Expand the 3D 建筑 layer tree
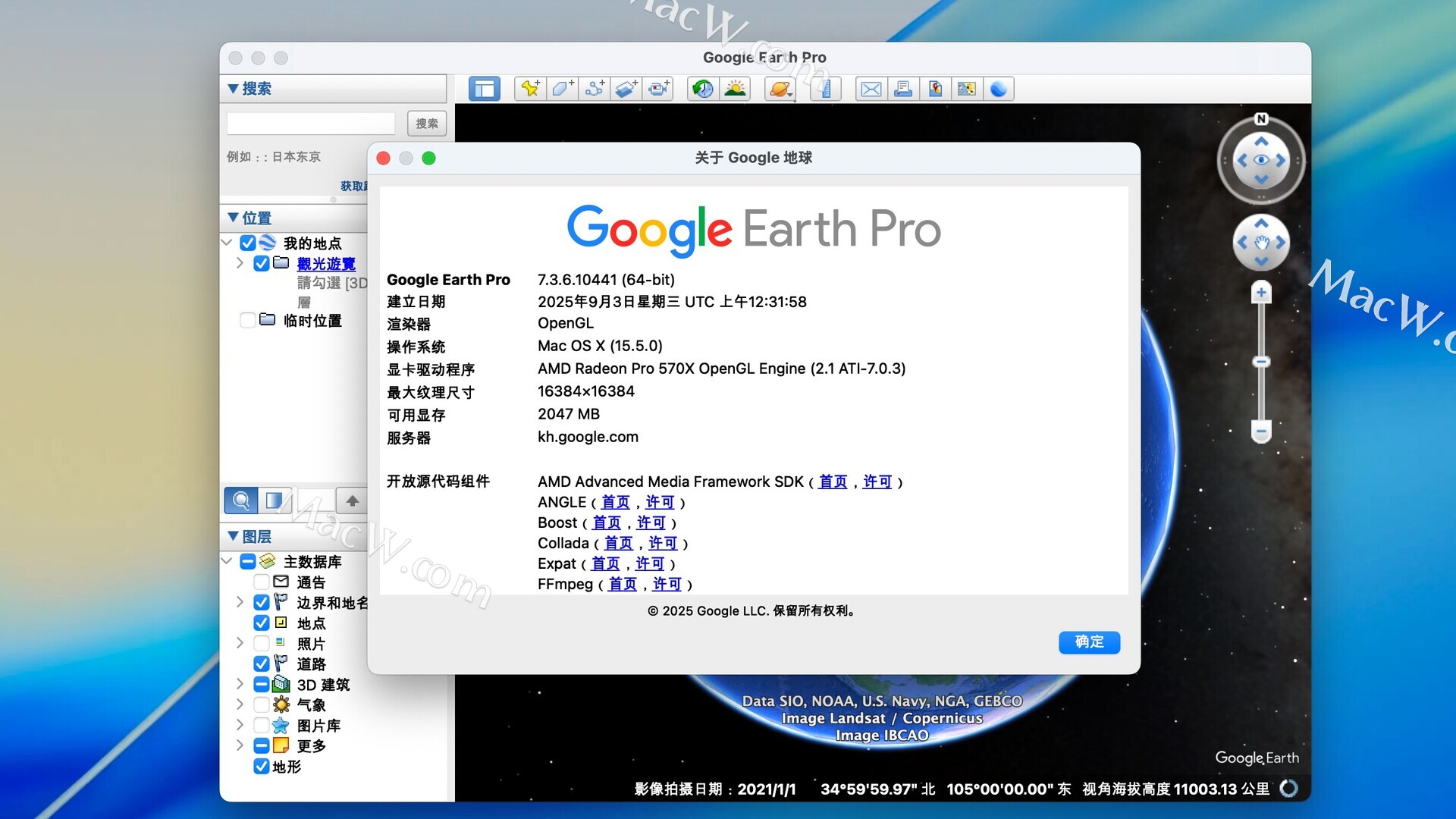This screenshot has height=819, width=1456. click(x=240, y=684)
